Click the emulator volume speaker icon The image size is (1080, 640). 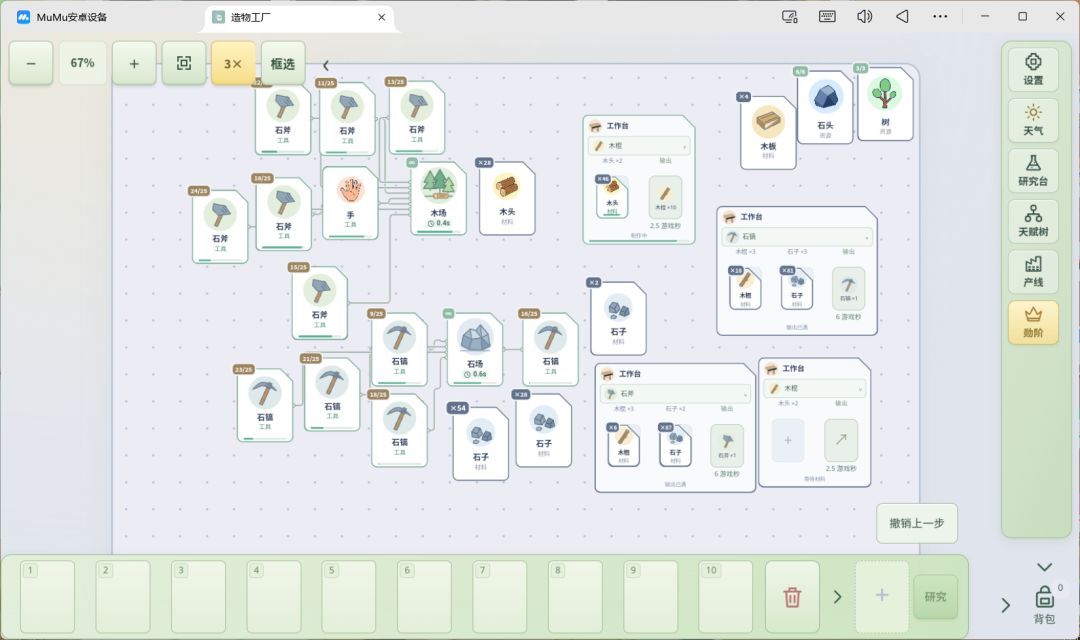(864, 17)
